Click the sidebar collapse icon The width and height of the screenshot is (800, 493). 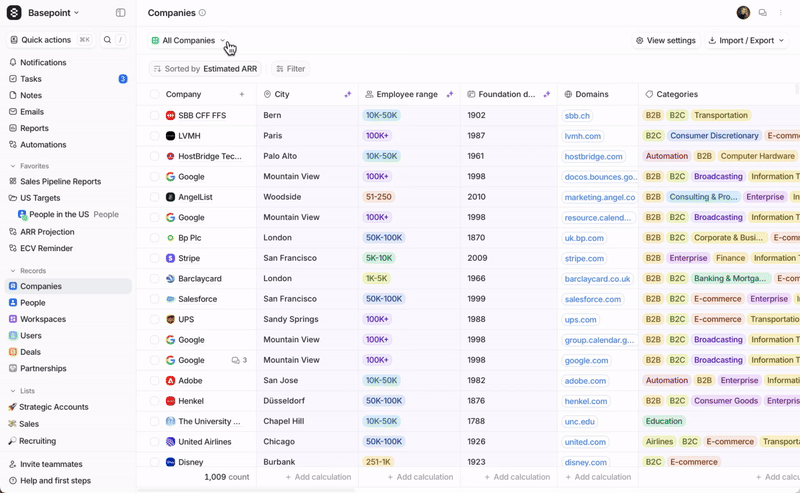[120, 13]
